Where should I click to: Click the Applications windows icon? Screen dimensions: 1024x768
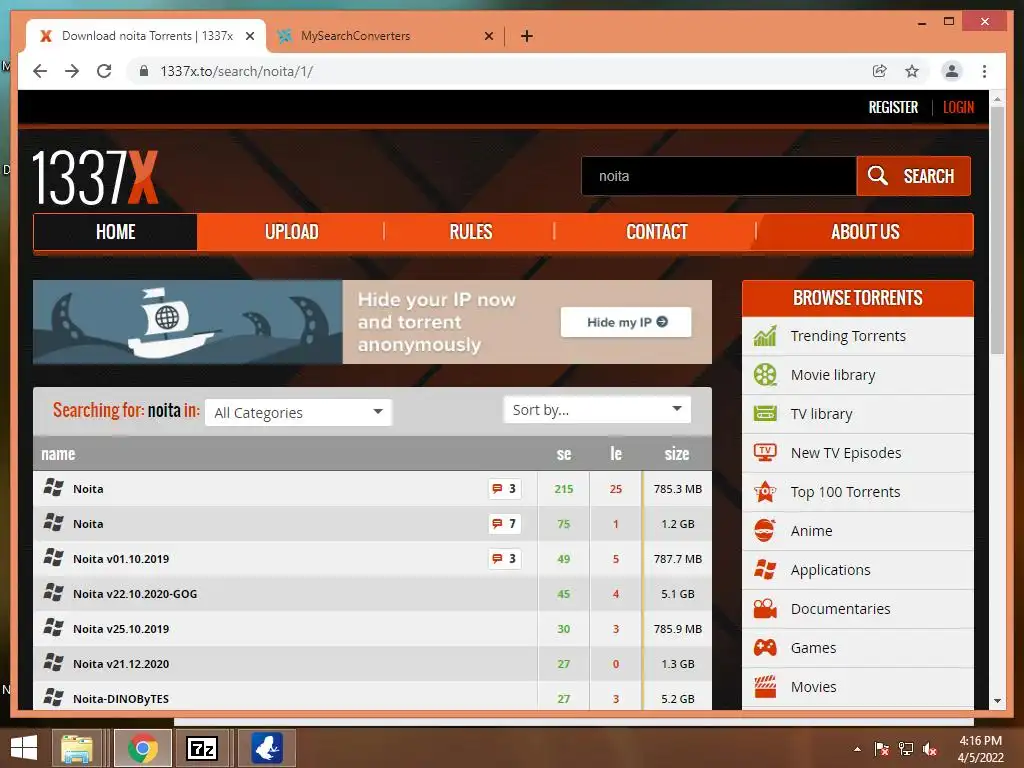coord(765,569)
